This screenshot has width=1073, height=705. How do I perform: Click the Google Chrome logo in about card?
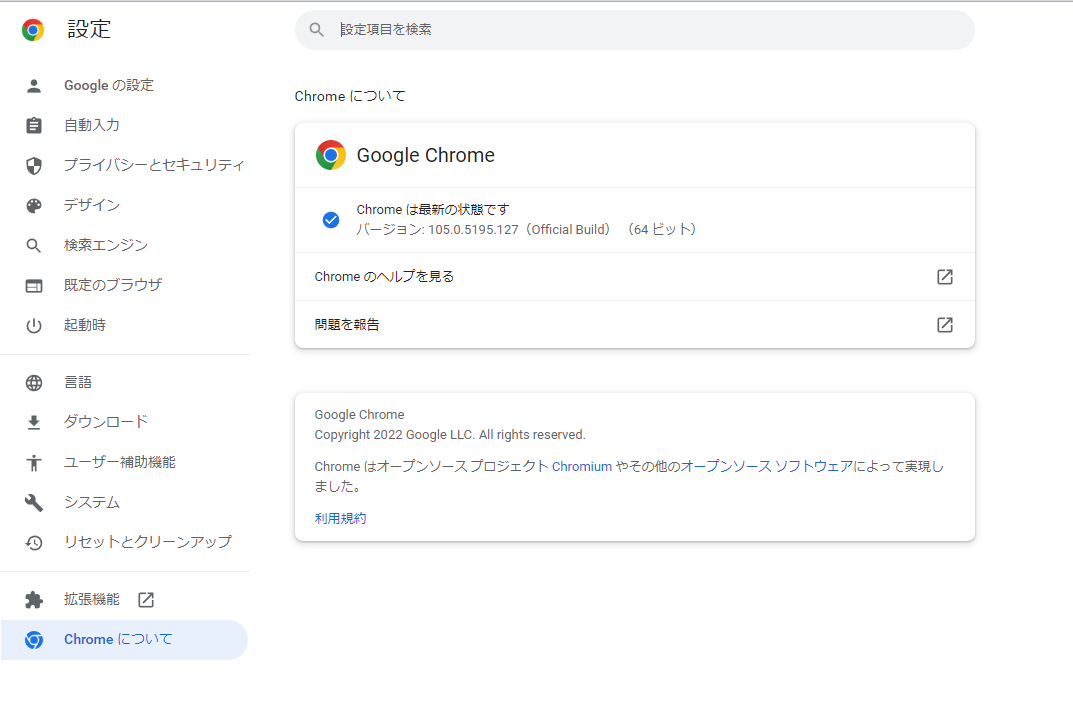(x=331, y=155)
